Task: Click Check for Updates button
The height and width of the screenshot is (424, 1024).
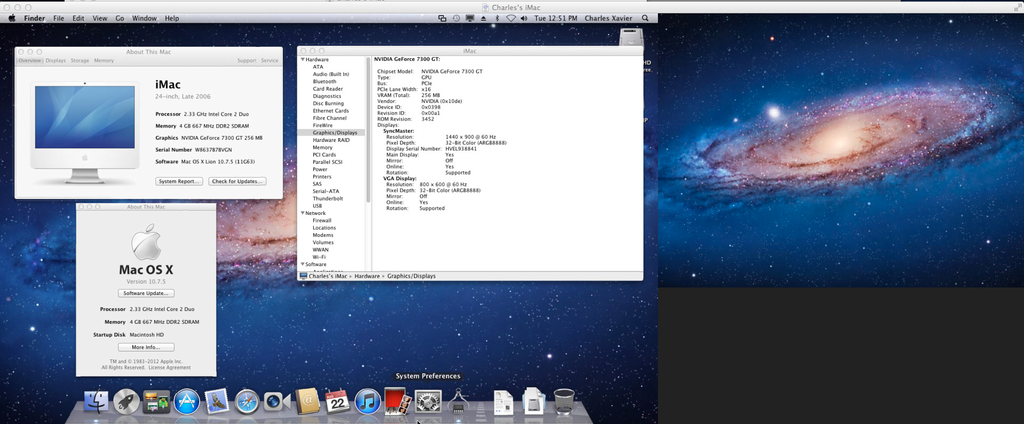Action: click(x=237, y=181)
